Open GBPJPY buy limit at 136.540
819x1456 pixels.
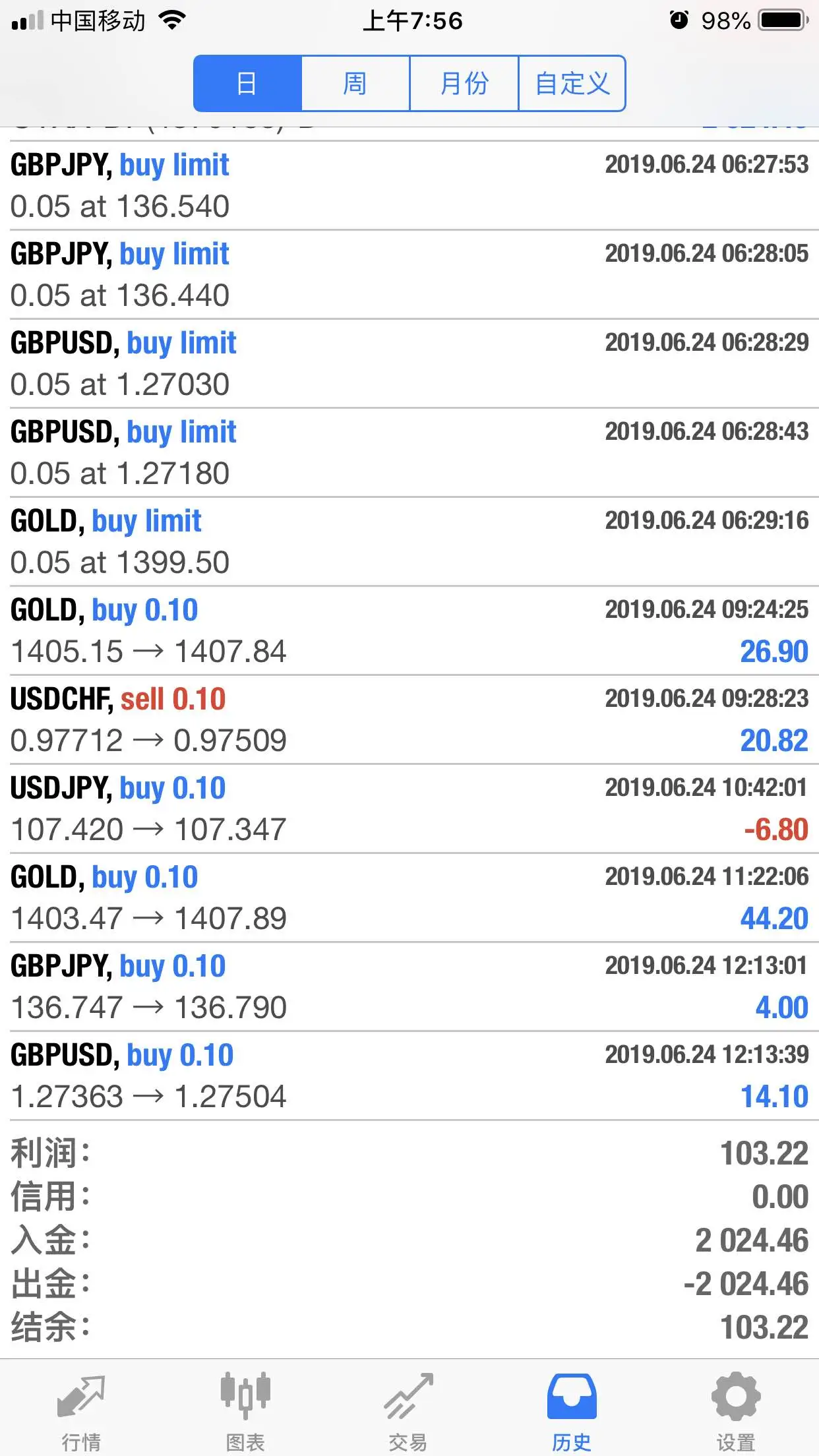tap(409, 185)
